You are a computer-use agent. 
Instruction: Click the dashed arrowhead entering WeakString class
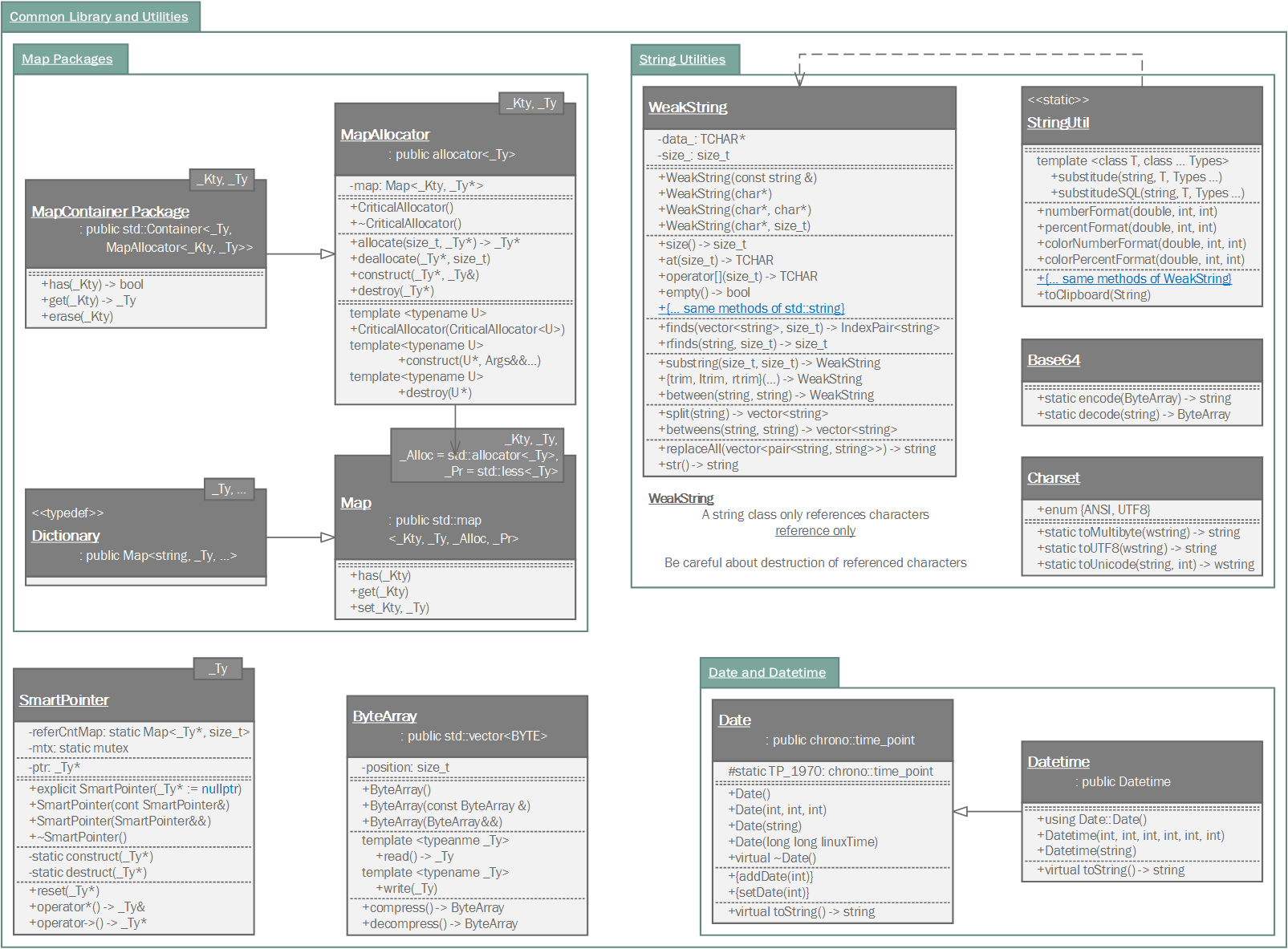tap(799, 79)
